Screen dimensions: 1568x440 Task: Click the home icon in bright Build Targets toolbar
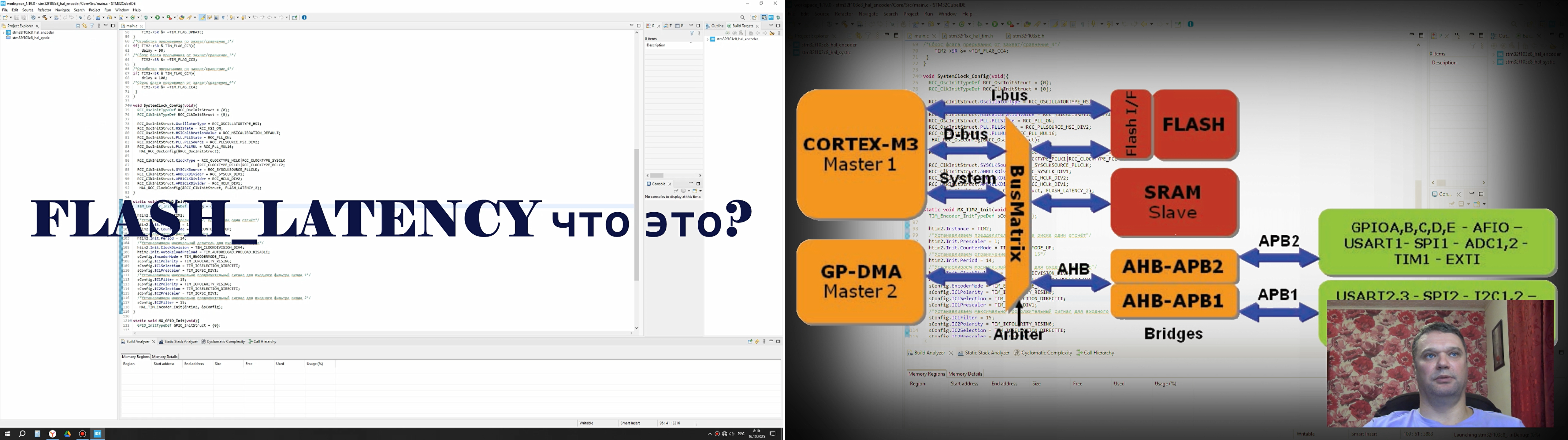tap(751, 33)
